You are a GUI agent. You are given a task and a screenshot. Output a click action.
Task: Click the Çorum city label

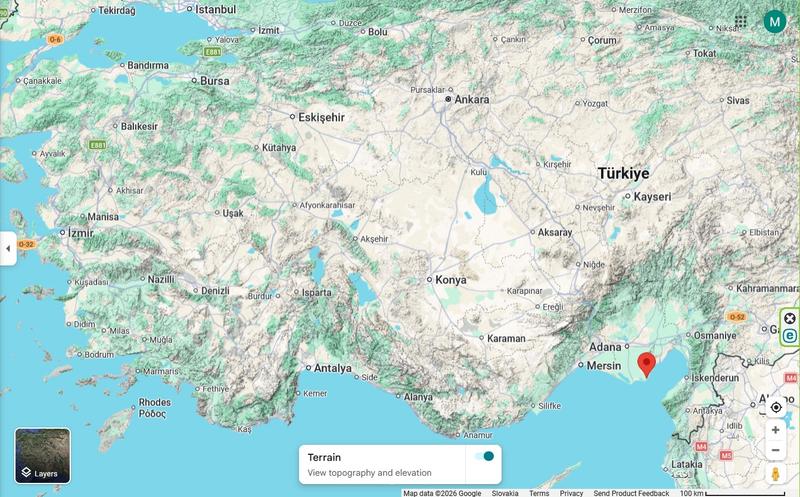click(602, 40)
